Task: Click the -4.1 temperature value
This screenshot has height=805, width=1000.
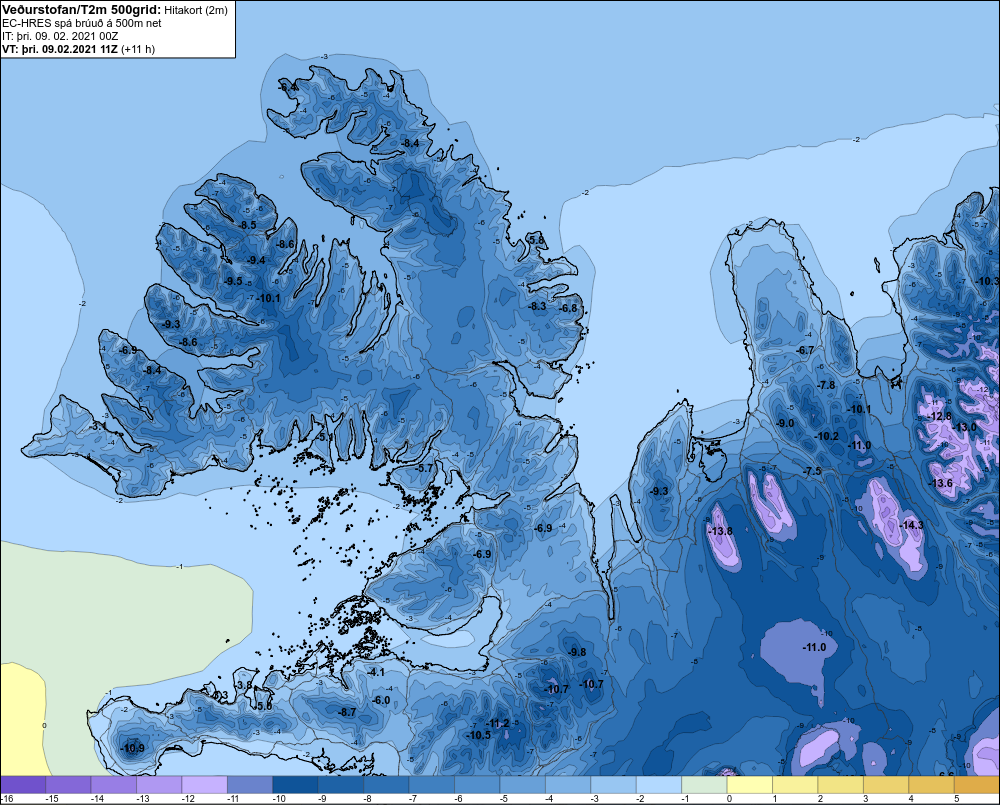Action: pyautogui.click(x=376, y=672)
